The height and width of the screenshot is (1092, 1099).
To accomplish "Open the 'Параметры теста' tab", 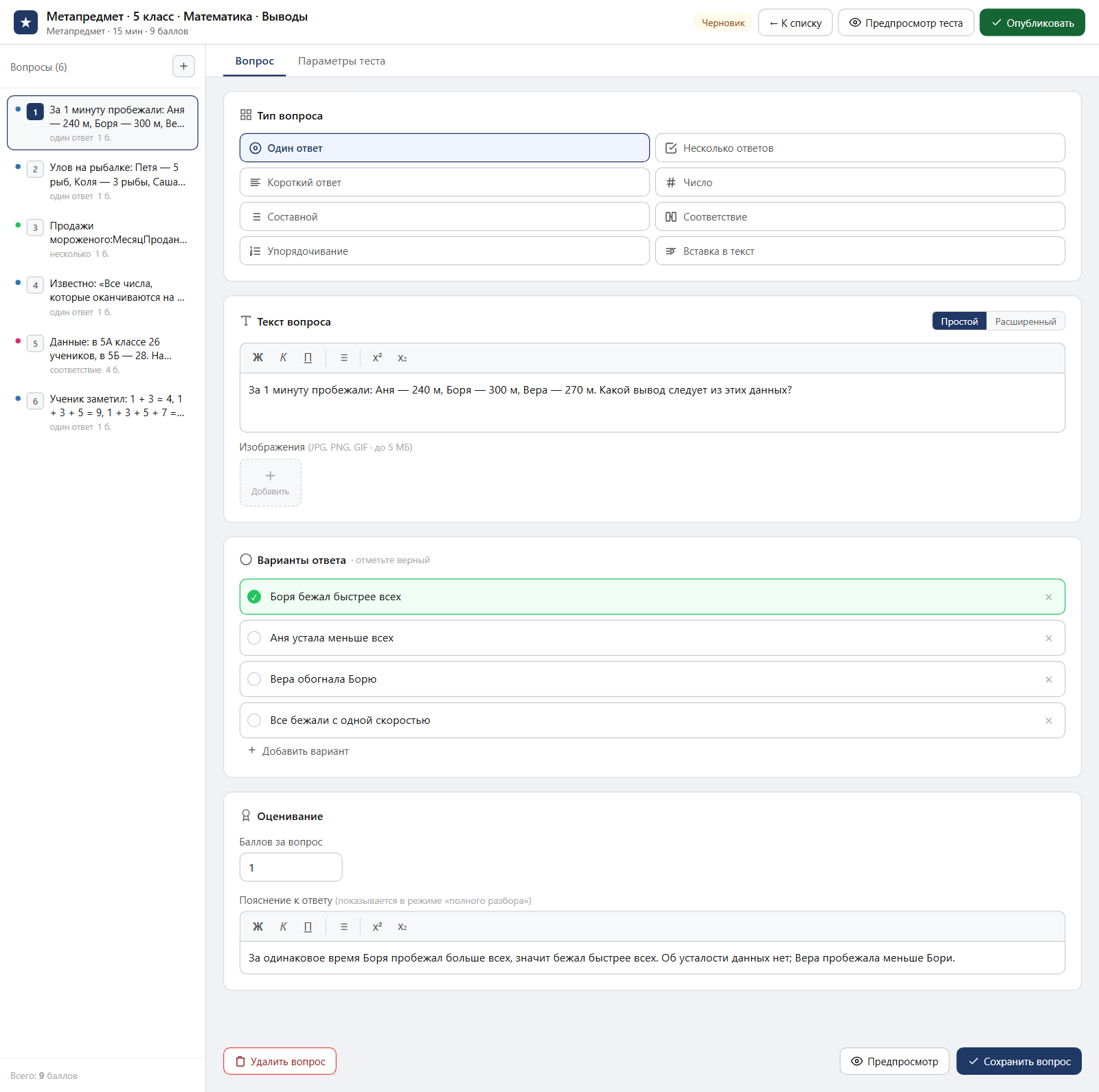I will pyautogui.click(x=341, y=61).
